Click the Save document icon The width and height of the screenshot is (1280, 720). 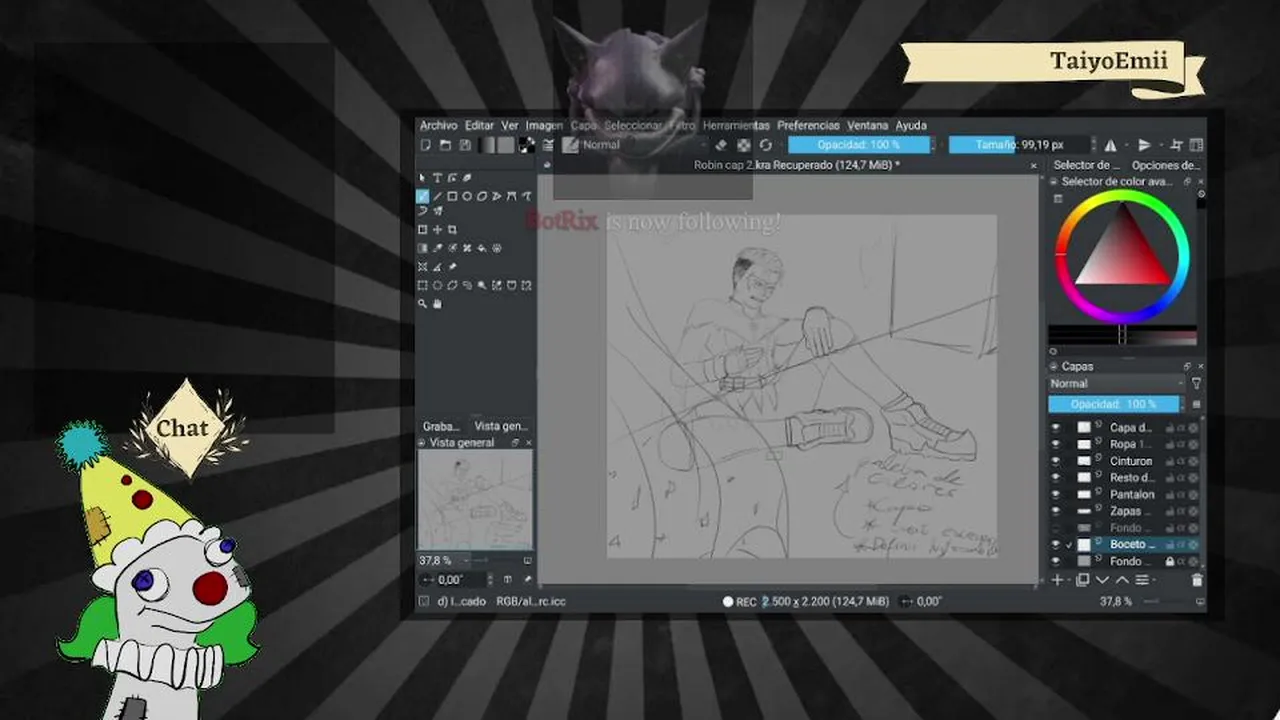465,145
